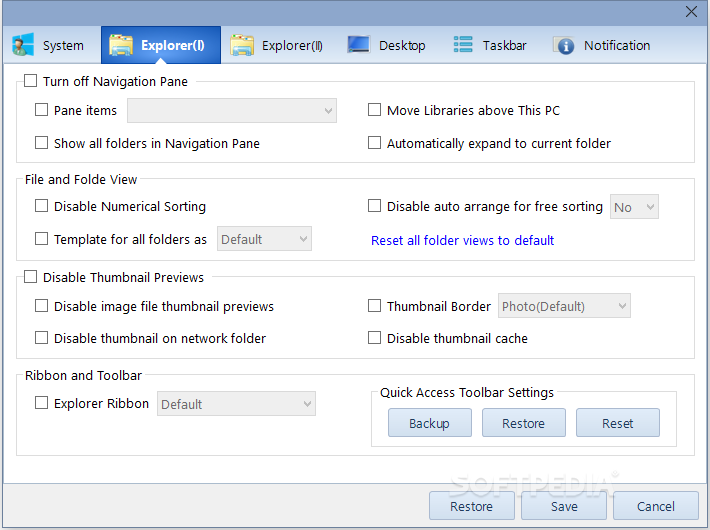Expand the Thumbnail Border Photo(Default) dropdown

[x=564, y=306]
